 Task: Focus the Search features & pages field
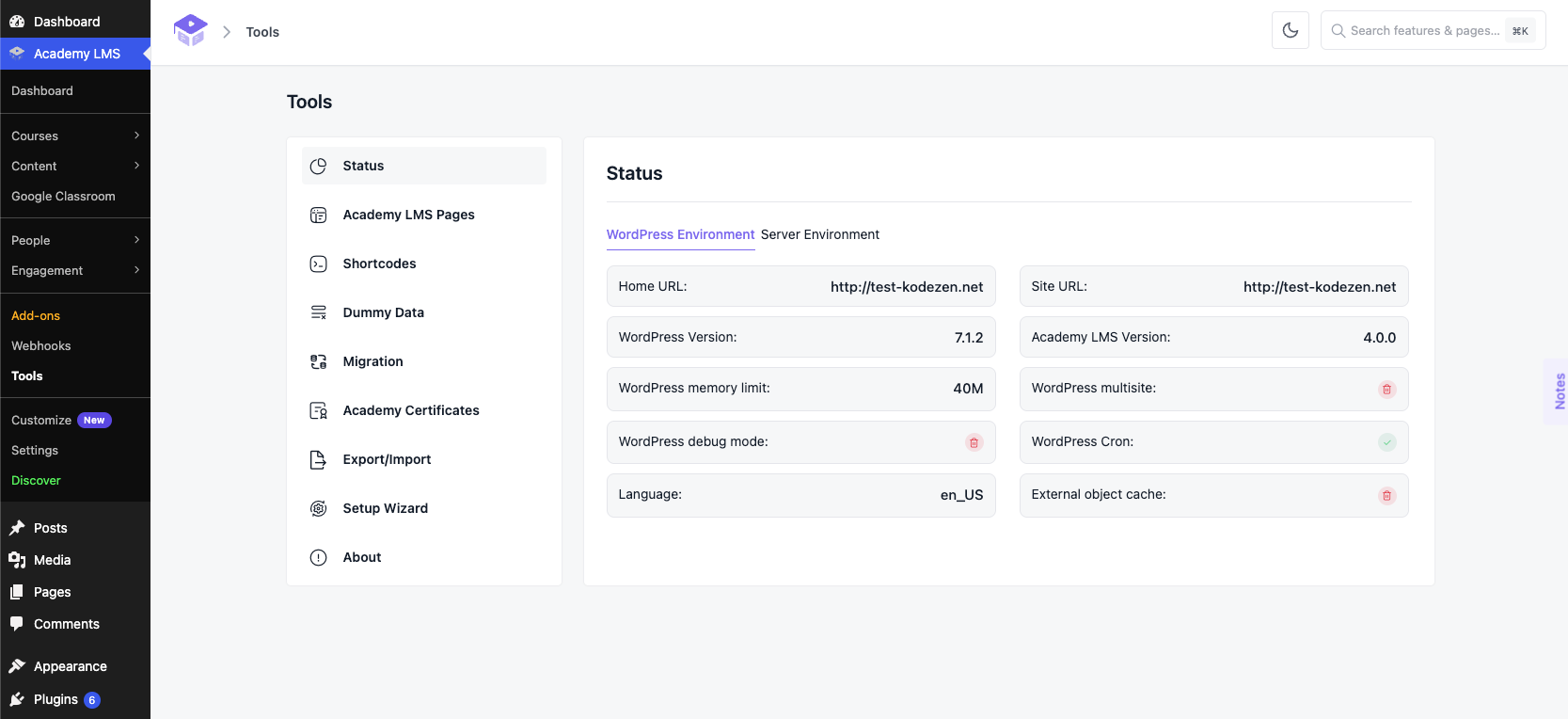click(1433, 30)
